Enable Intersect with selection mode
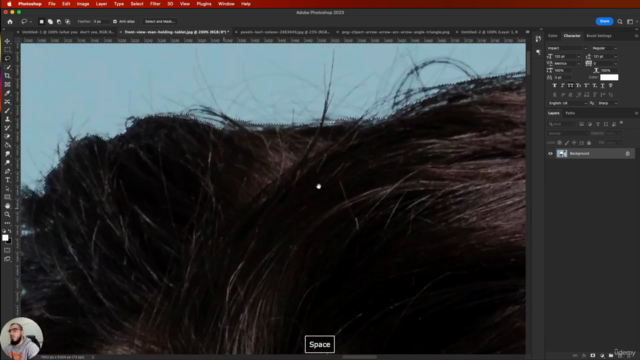The width and height of the screenshot is (640, 360). (x=68, y=22)
